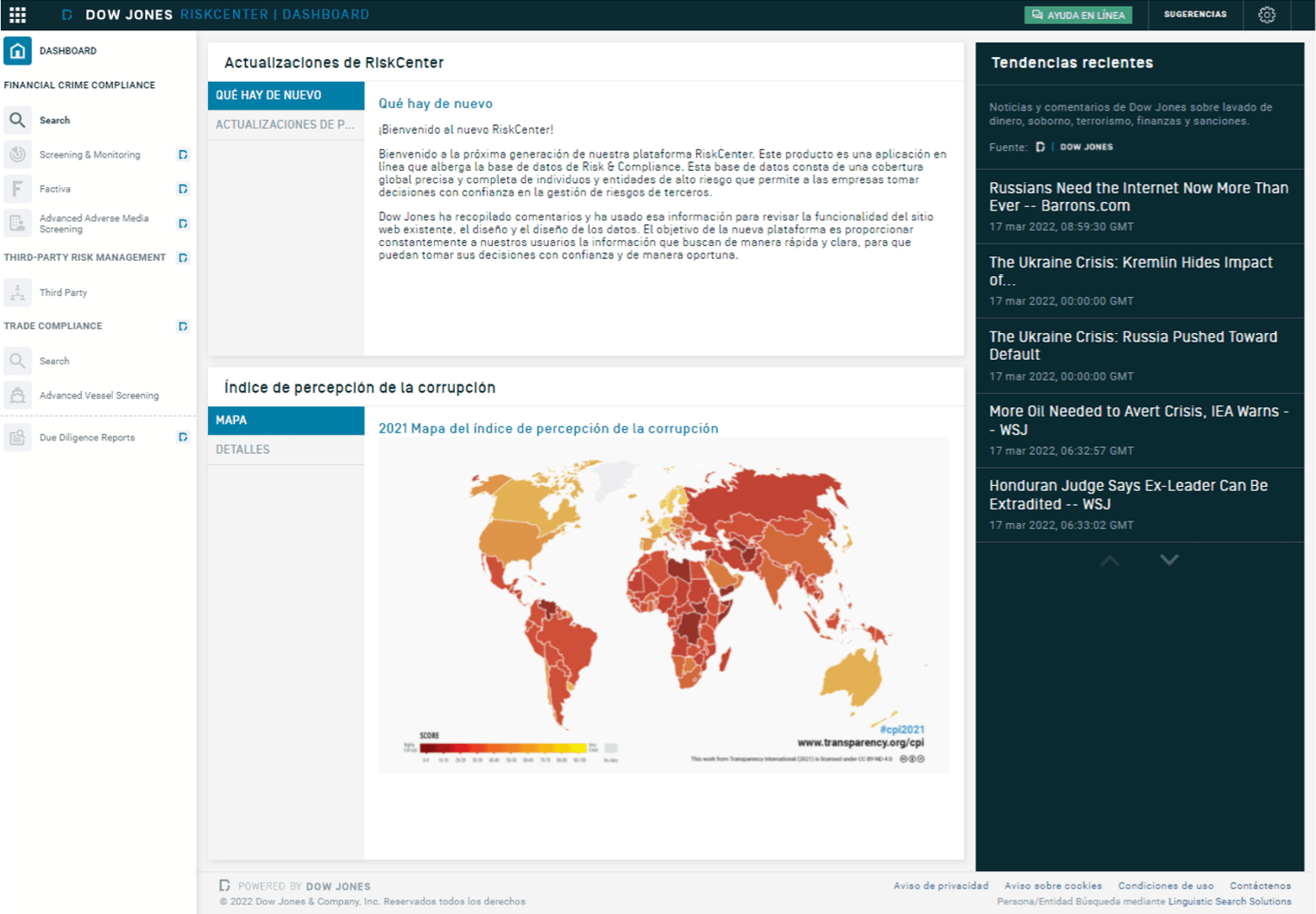Viewport: 1316px width, 914px height.
Task: Click the badge icon beside Due Diligence Reports
Action: (183, 438)
